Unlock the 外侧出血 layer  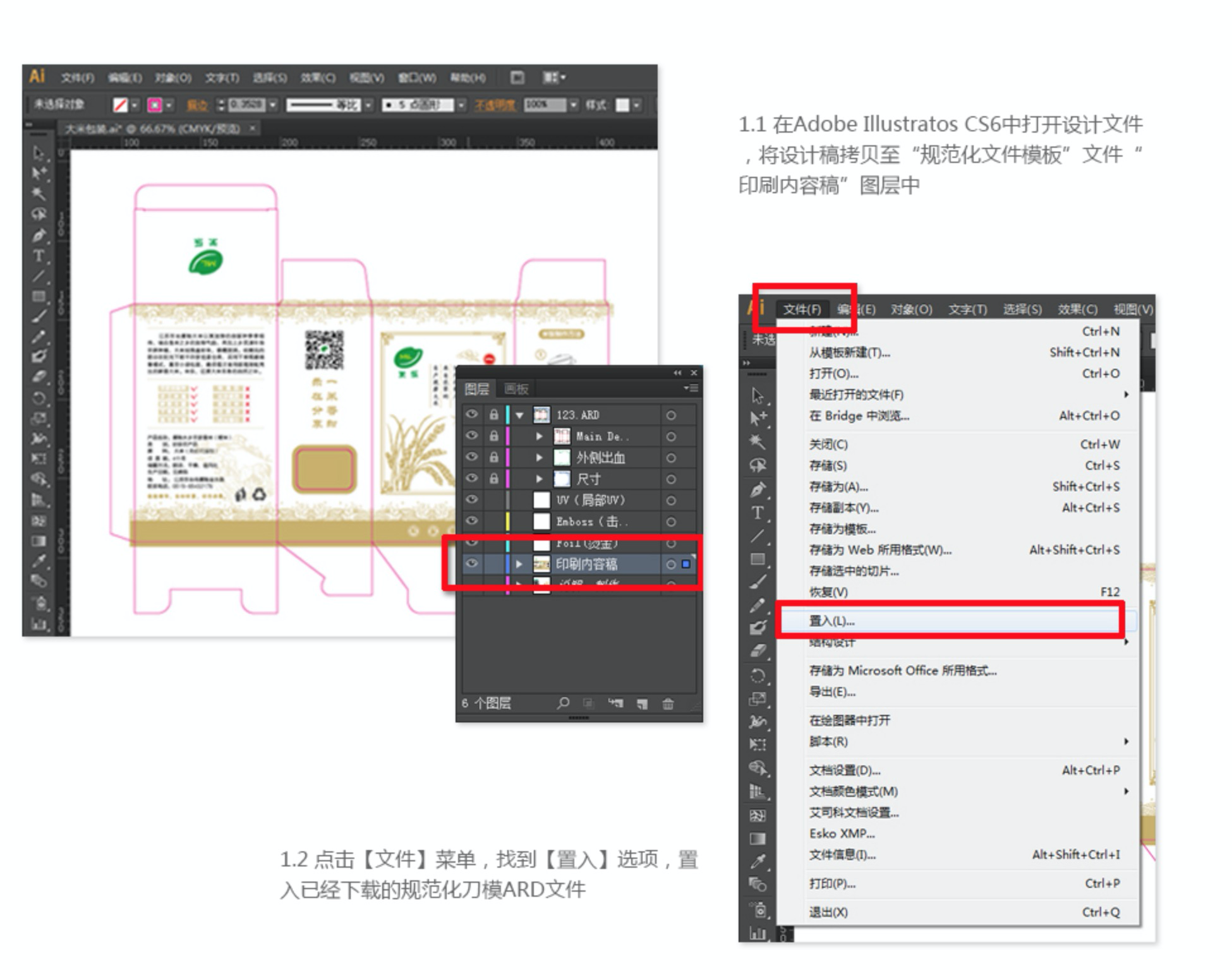click(x=493, y=457)
